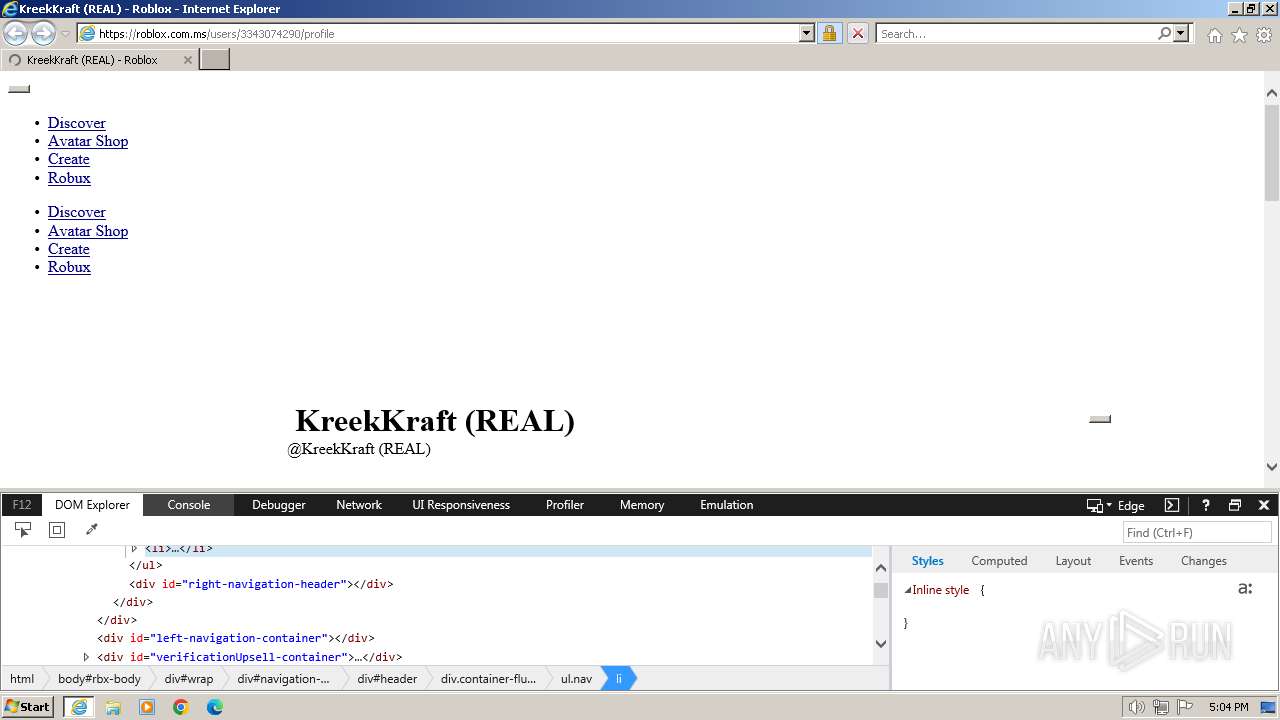This screenshot has width=1280, height=720.
Task: Open the document mode device icon
Action: coord(1095,505)
